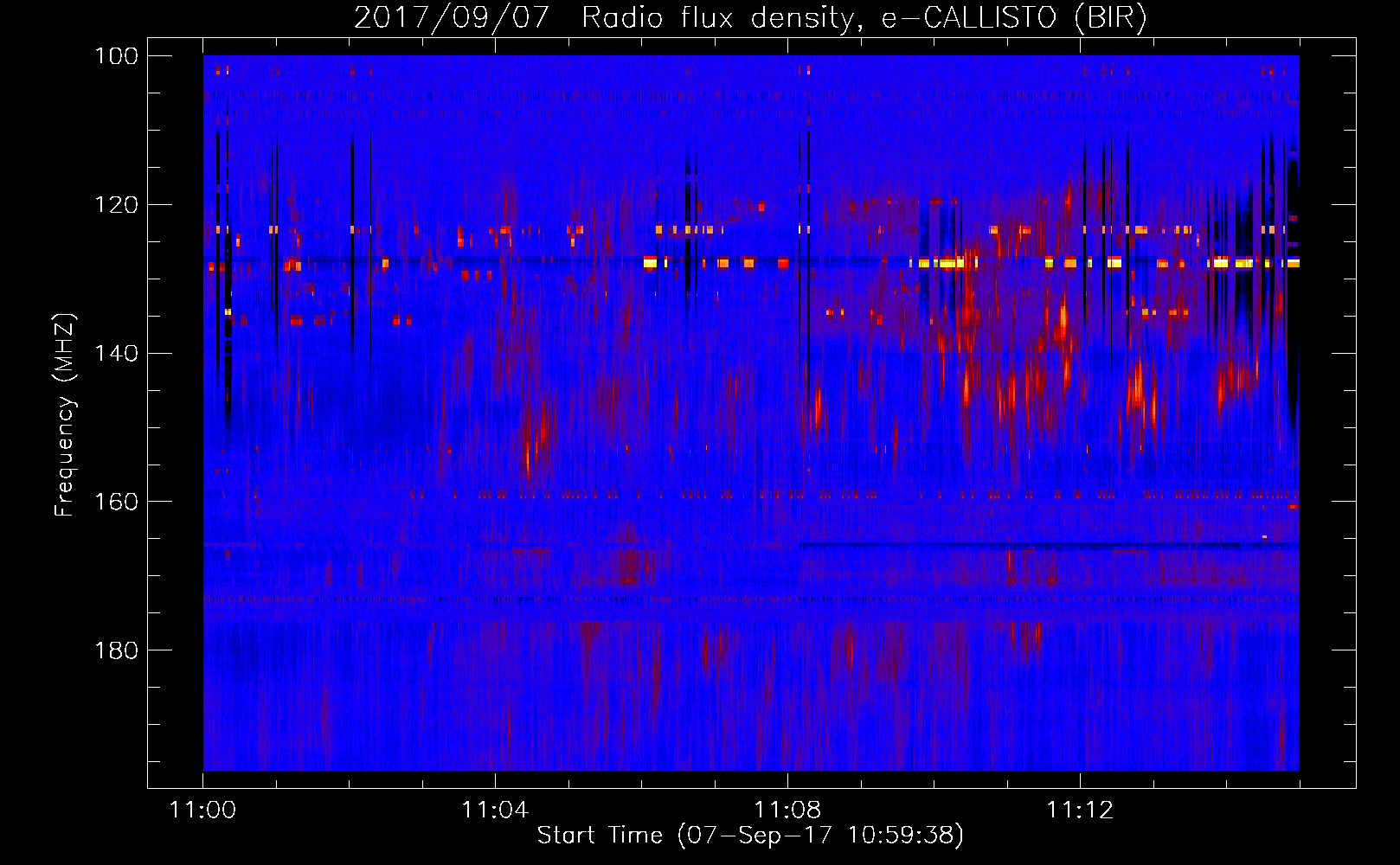Click the '160' frequency tick label
Image resolution: width=1400 pixels, height=865 pixels.
[116, 502]
